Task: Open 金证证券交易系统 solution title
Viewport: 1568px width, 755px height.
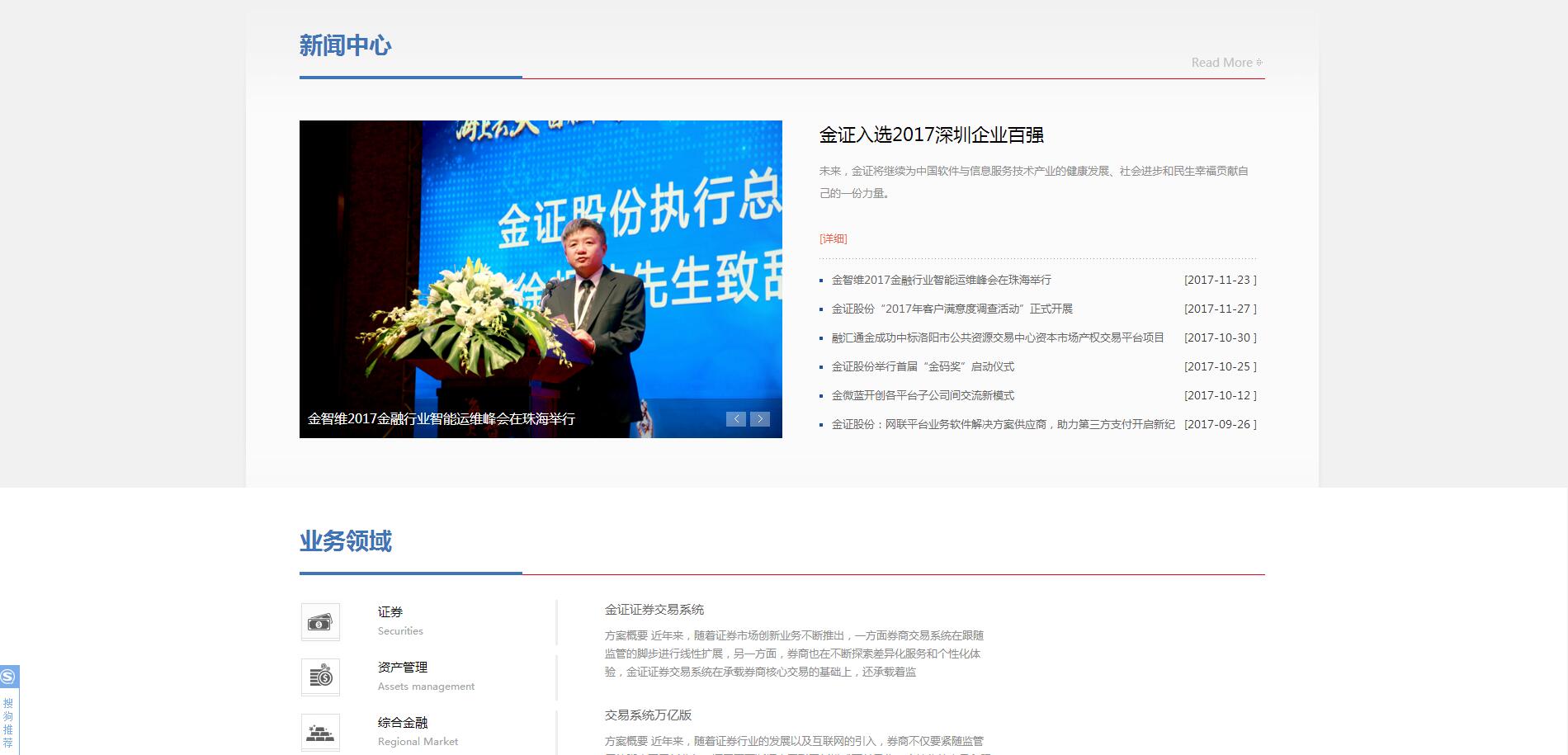Action: pyautogui.click(x=654, y=610)
